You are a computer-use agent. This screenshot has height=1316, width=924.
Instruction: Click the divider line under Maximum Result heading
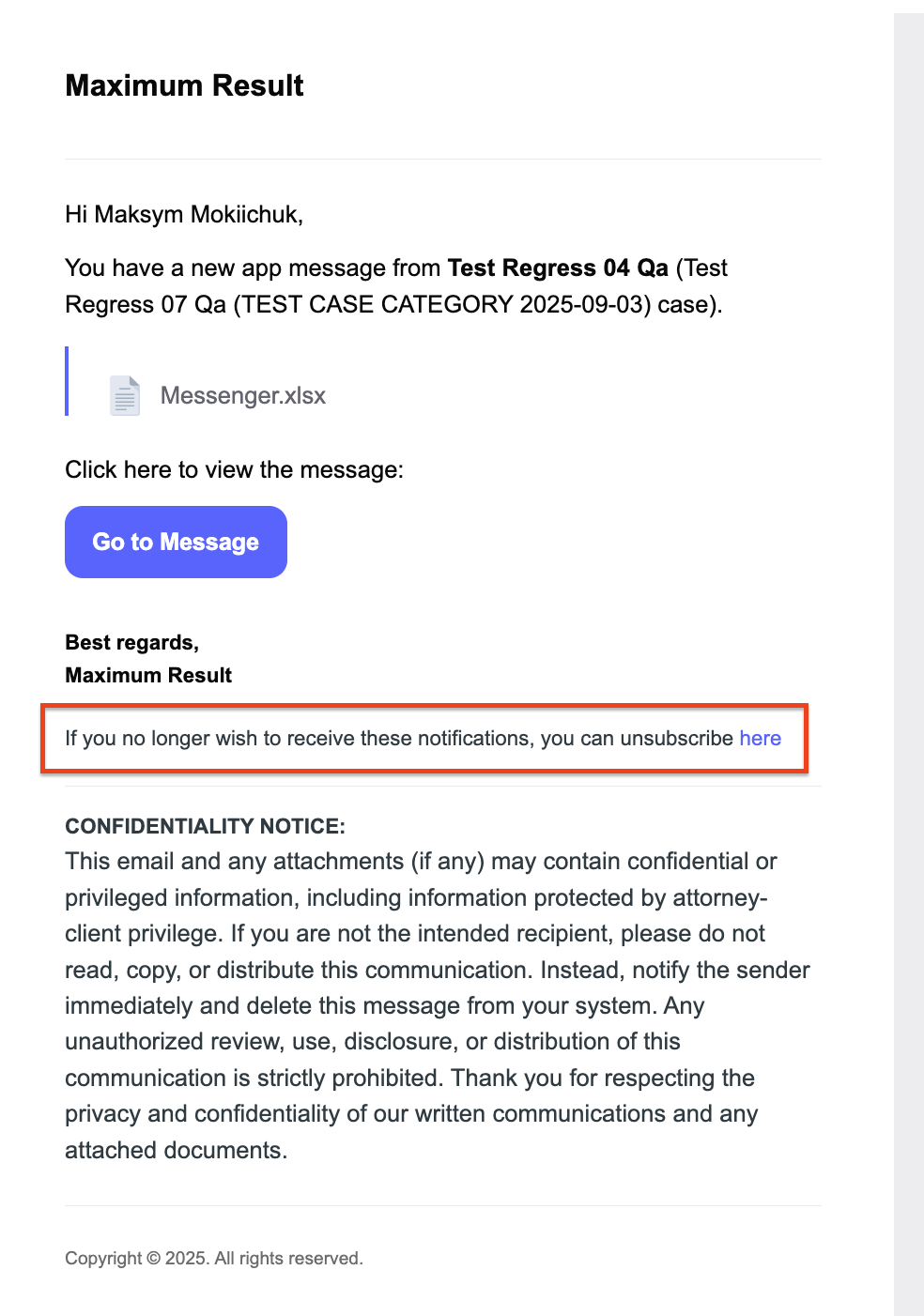443,159
